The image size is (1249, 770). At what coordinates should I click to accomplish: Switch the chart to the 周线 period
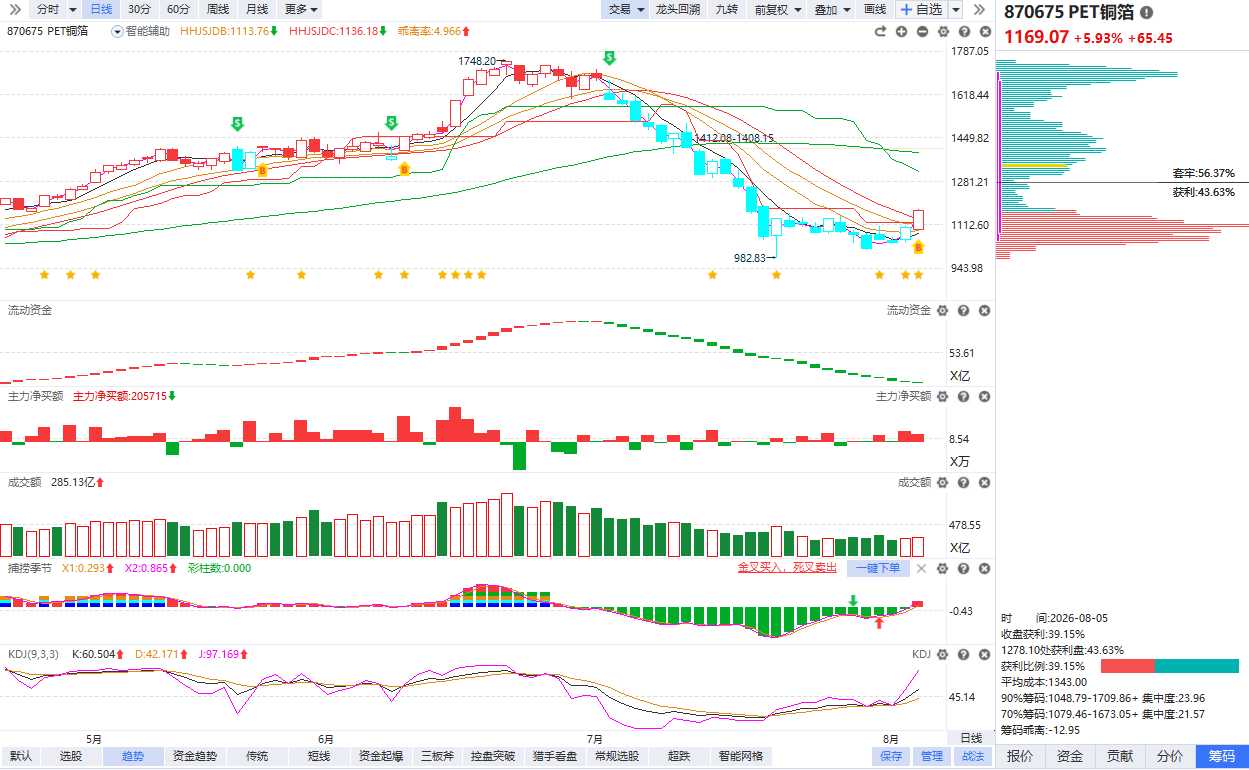[x=218, y=9]
